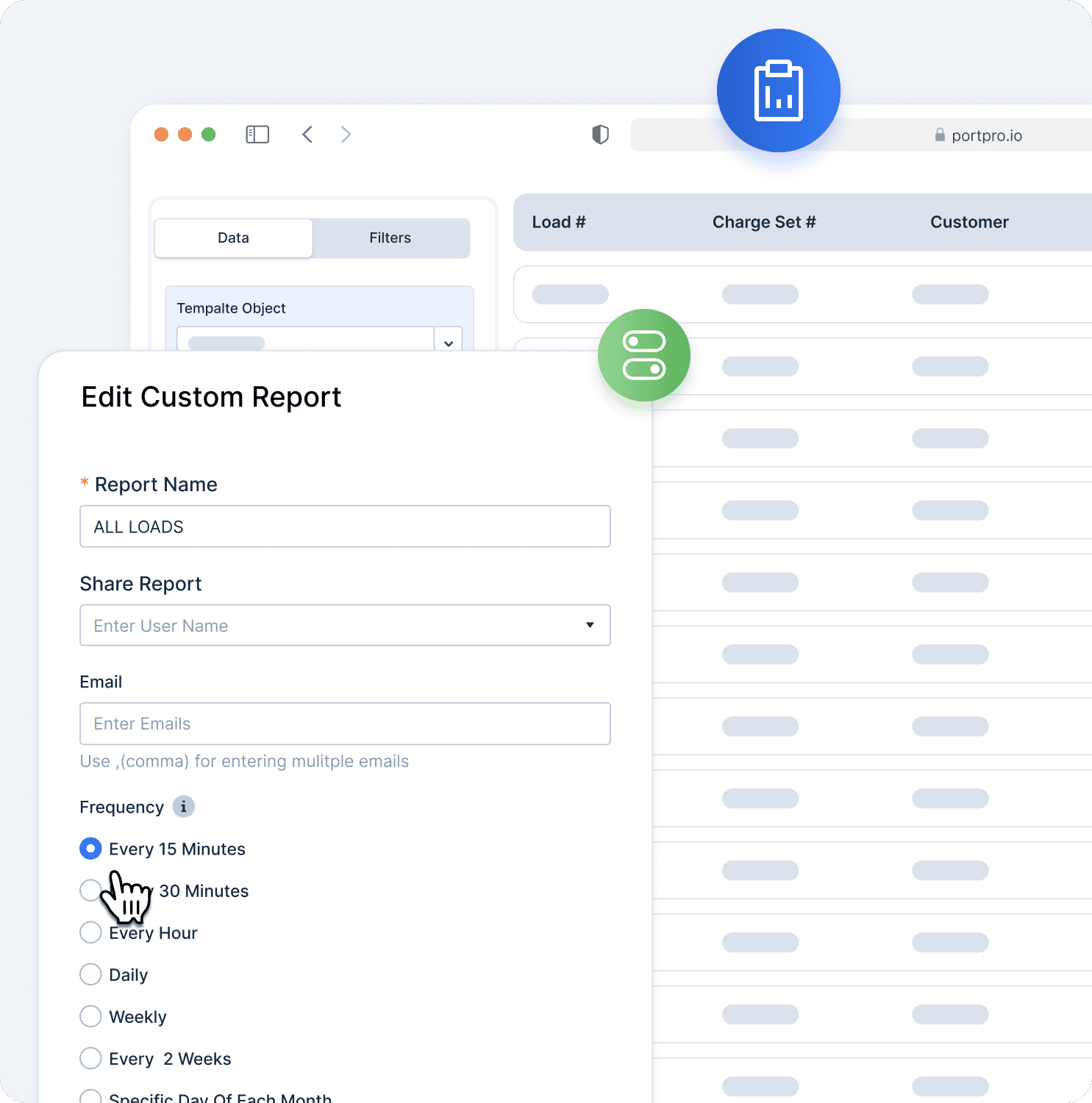
Task: Click the portpro.io address bar
Action: pyautogui.click(x=861, y=135)
